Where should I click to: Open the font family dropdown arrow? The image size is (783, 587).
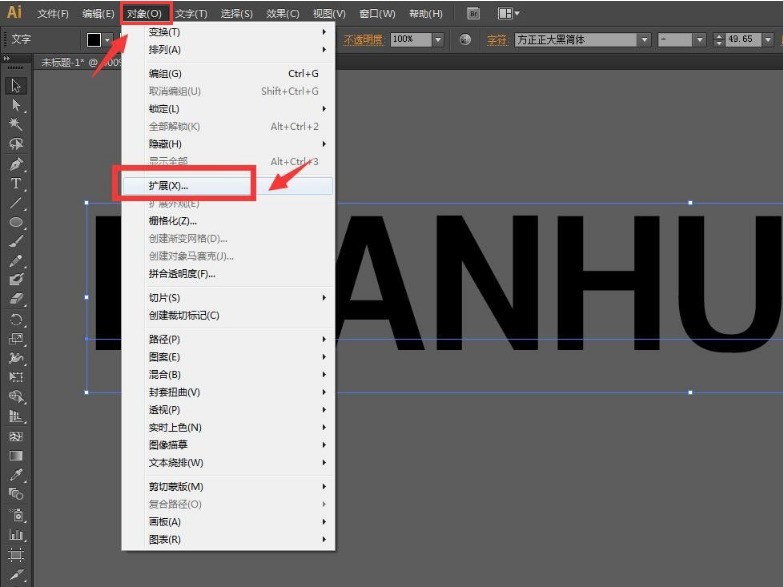point(644,39)
